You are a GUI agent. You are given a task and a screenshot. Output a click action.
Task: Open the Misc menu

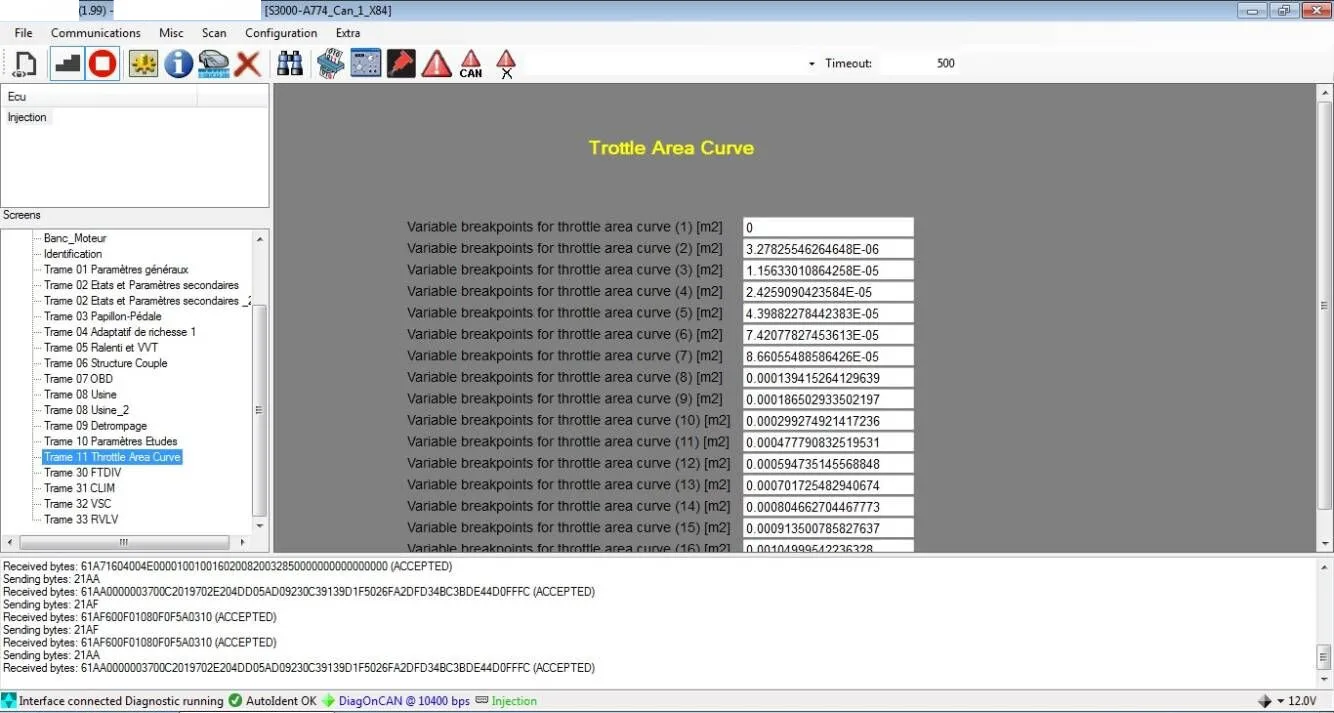pos(171,33)
